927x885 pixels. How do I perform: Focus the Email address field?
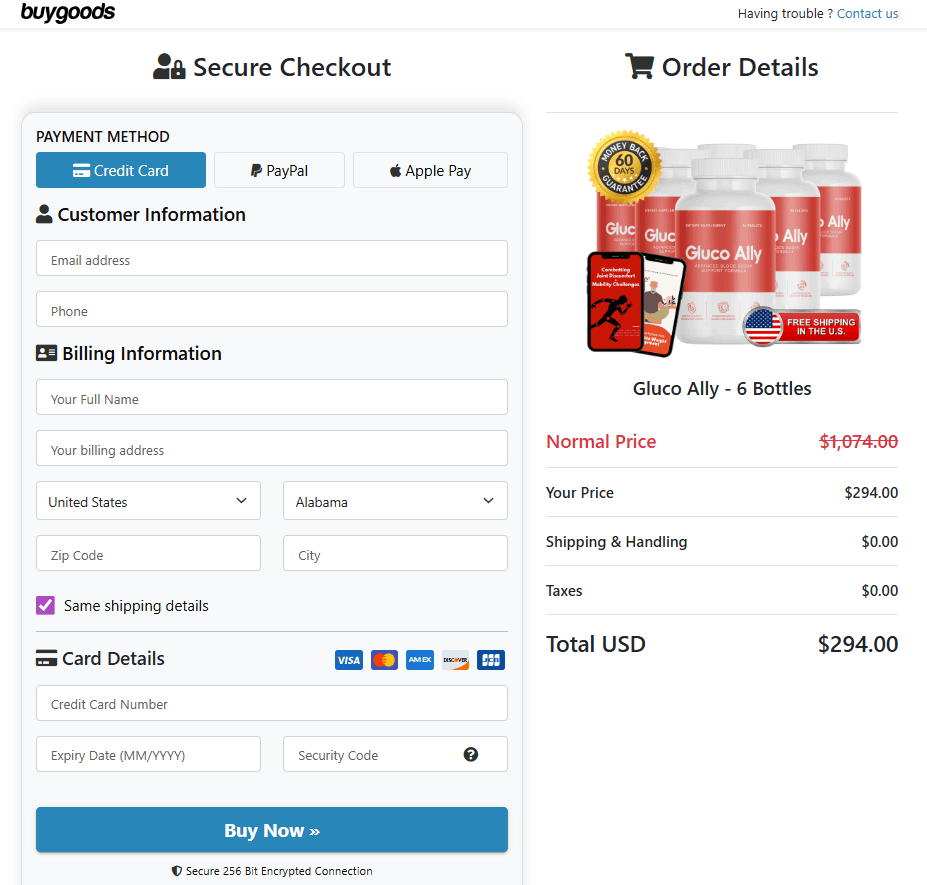271,259
